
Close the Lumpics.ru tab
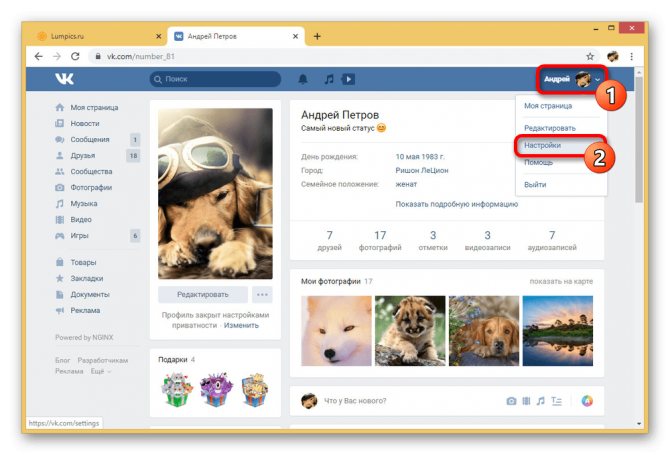pos(159,36)
